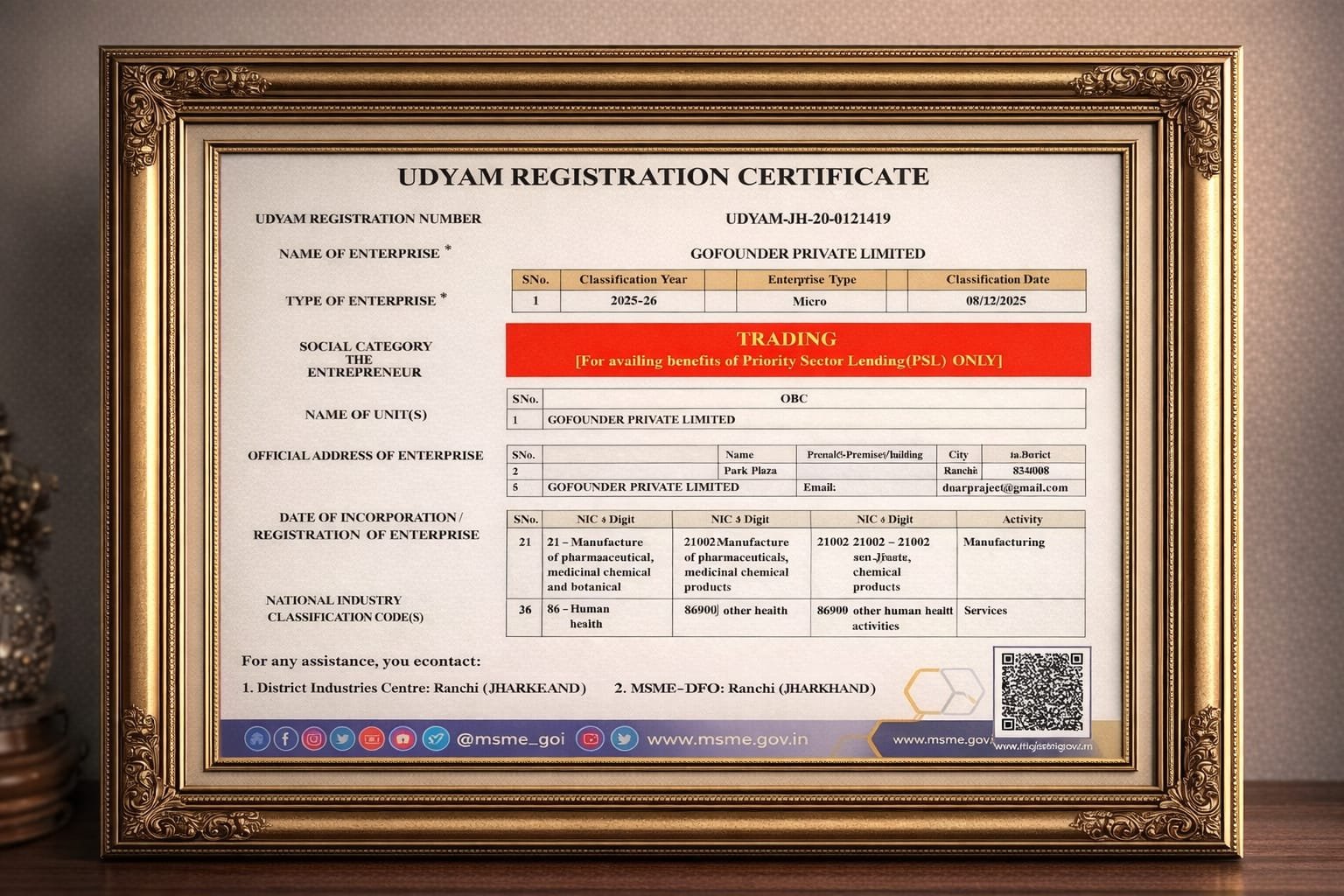This screenshot has width=1344, height=896.
Task: Click the hexagon logo near QR code
Action: [943, 691]
